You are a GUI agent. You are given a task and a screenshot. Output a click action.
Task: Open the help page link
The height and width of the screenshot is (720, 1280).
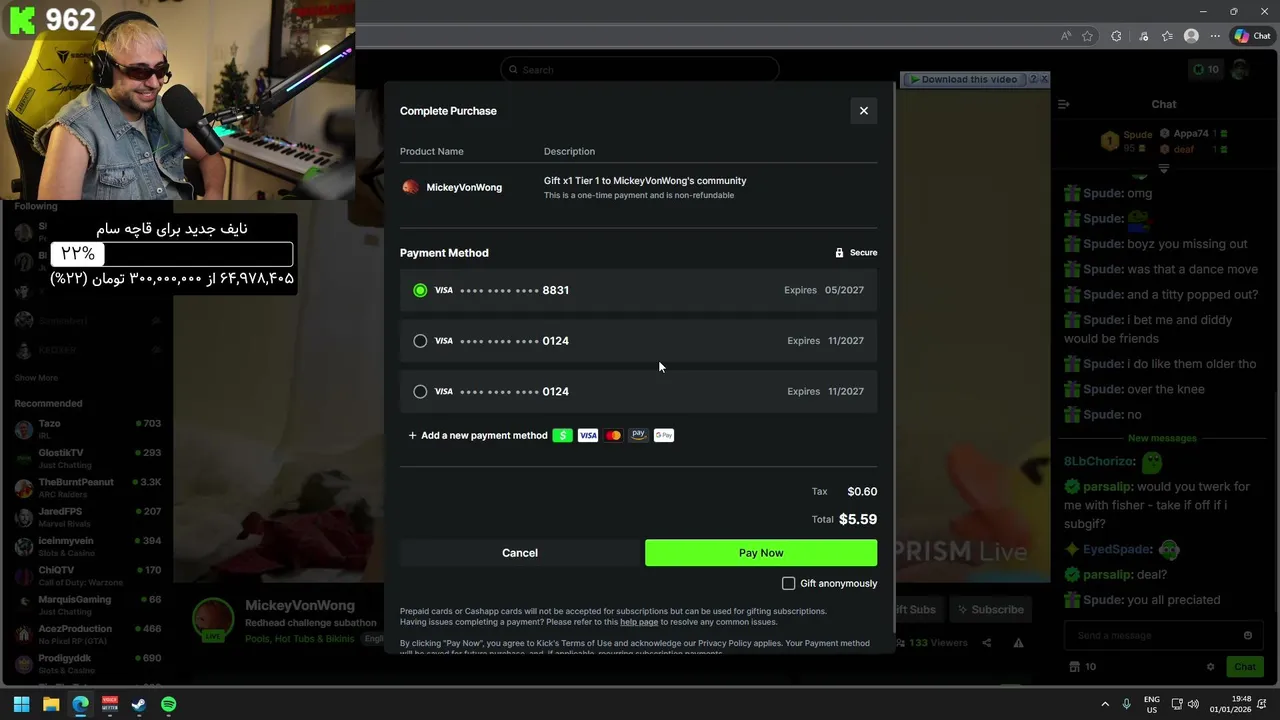pyautogui.click(x=639, y=622)
